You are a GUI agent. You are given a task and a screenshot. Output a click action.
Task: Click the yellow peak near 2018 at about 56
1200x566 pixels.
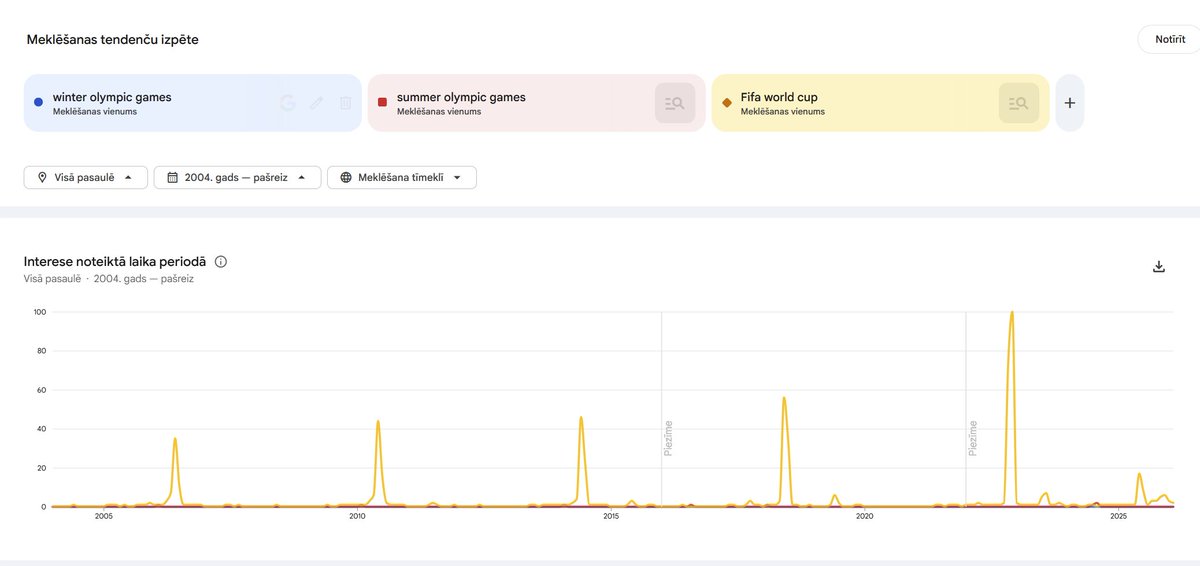coord(784,398)
